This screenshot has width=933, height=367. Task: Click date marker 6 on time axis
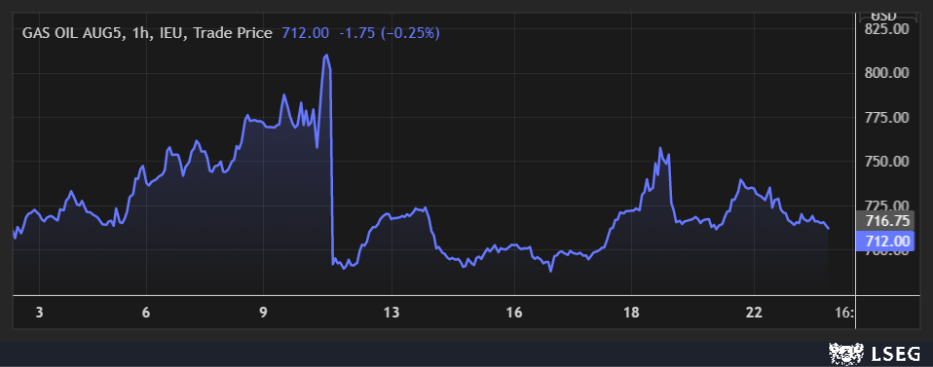(146, 313)
